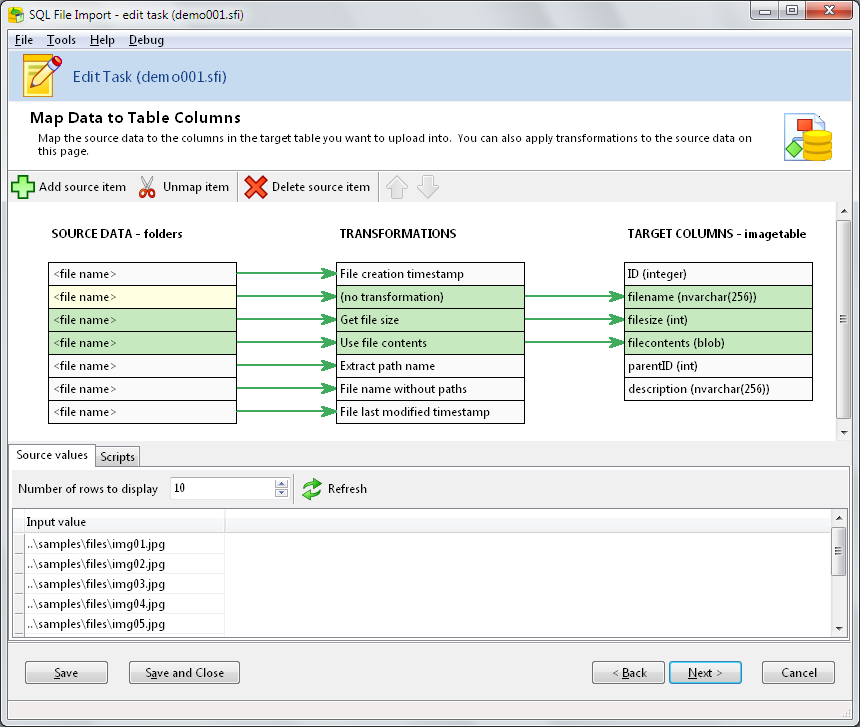Select the Get file size transformation entry
The height and width of the screenshot is (727, 860).
[x=430, y=319]
